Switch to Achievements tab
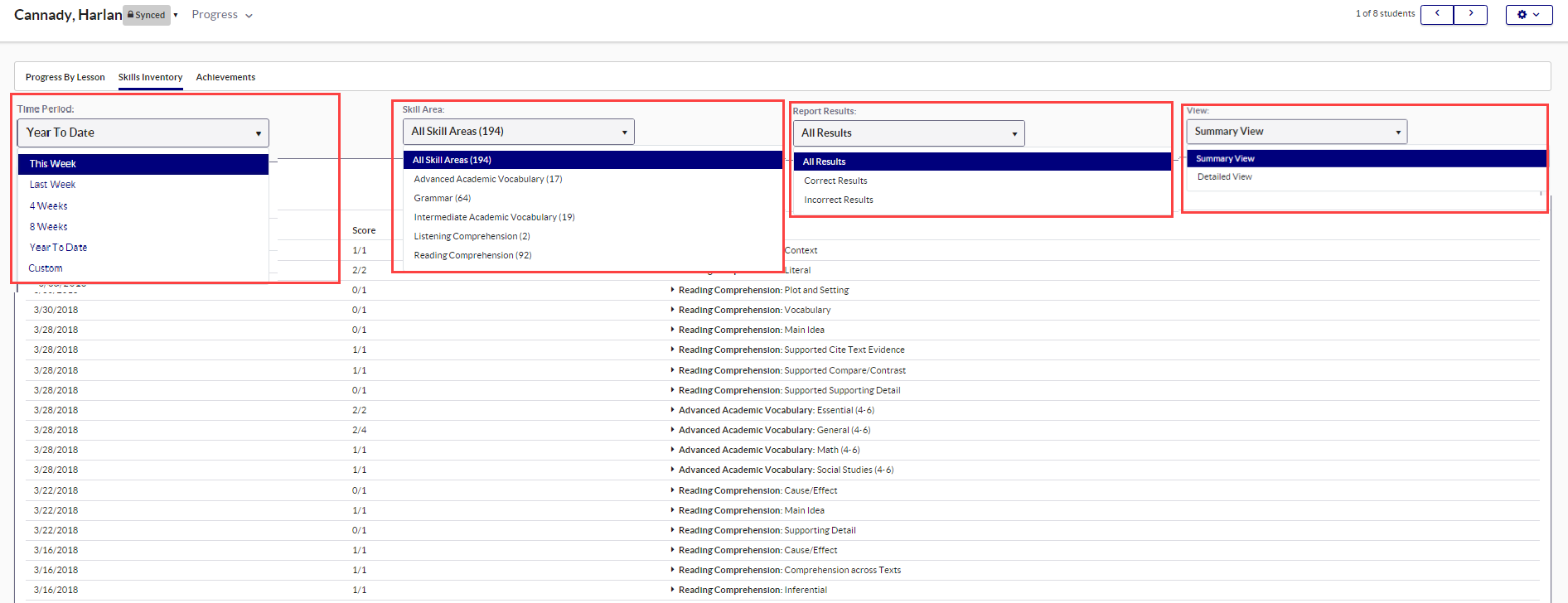 point(225,77)
